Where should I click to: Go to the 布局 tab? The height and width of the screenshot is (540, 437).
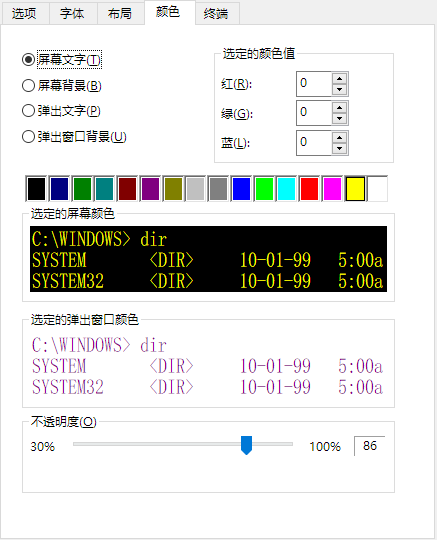pyautogui.click(x=120, y=13)
